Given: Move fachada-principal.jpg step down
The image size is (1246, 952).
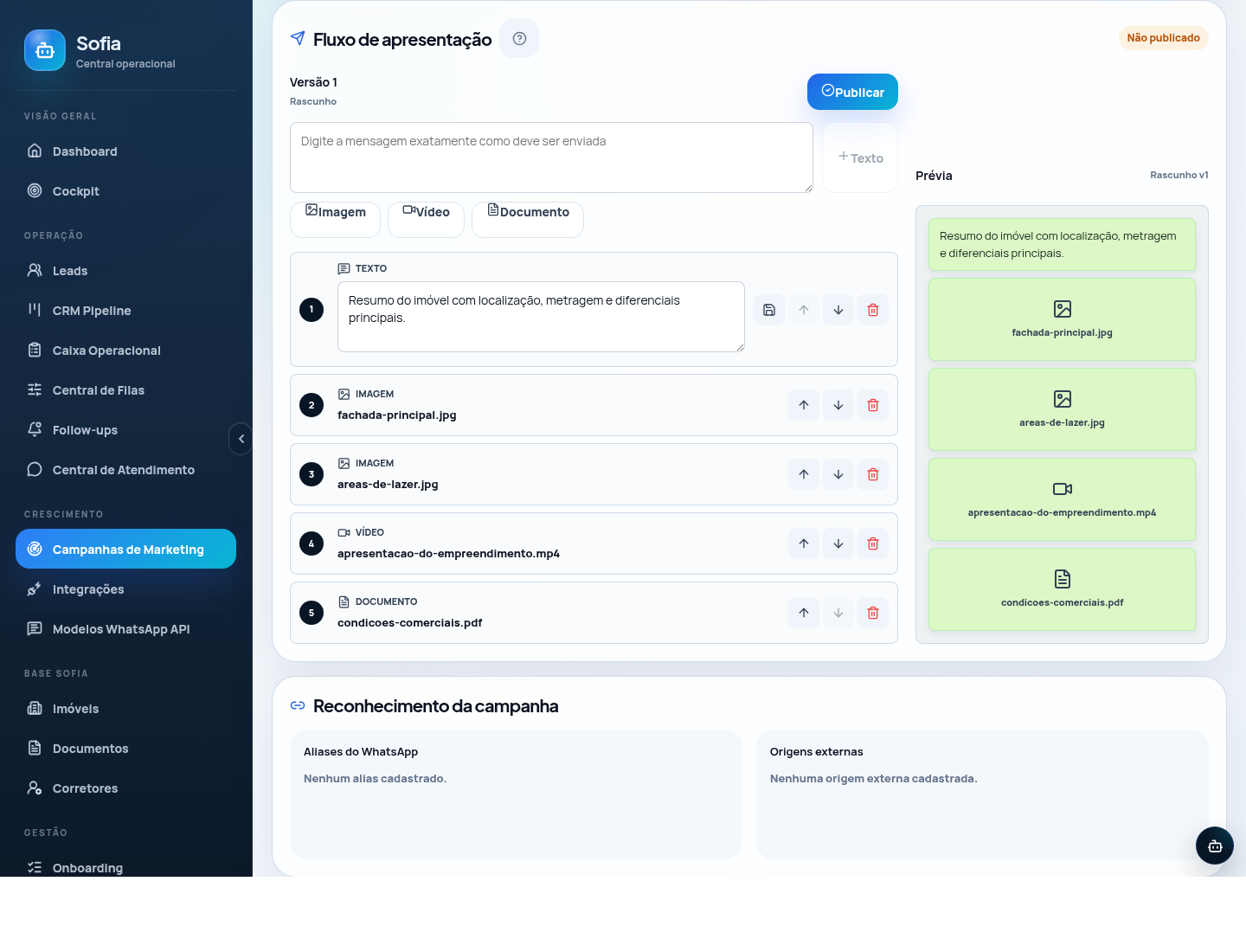Looking at the screenshot, I should (838, 405).
